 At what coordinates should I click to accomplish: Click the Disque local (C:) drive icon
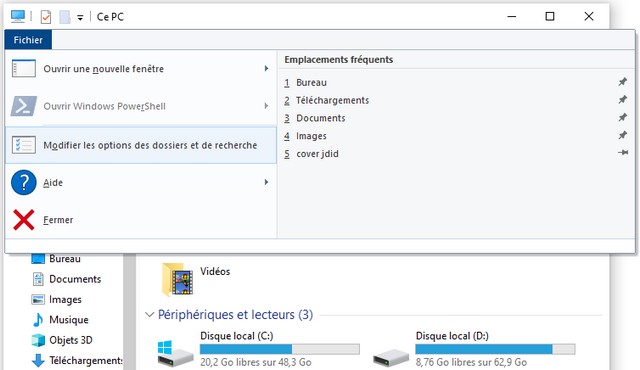(x=176, y=353)
